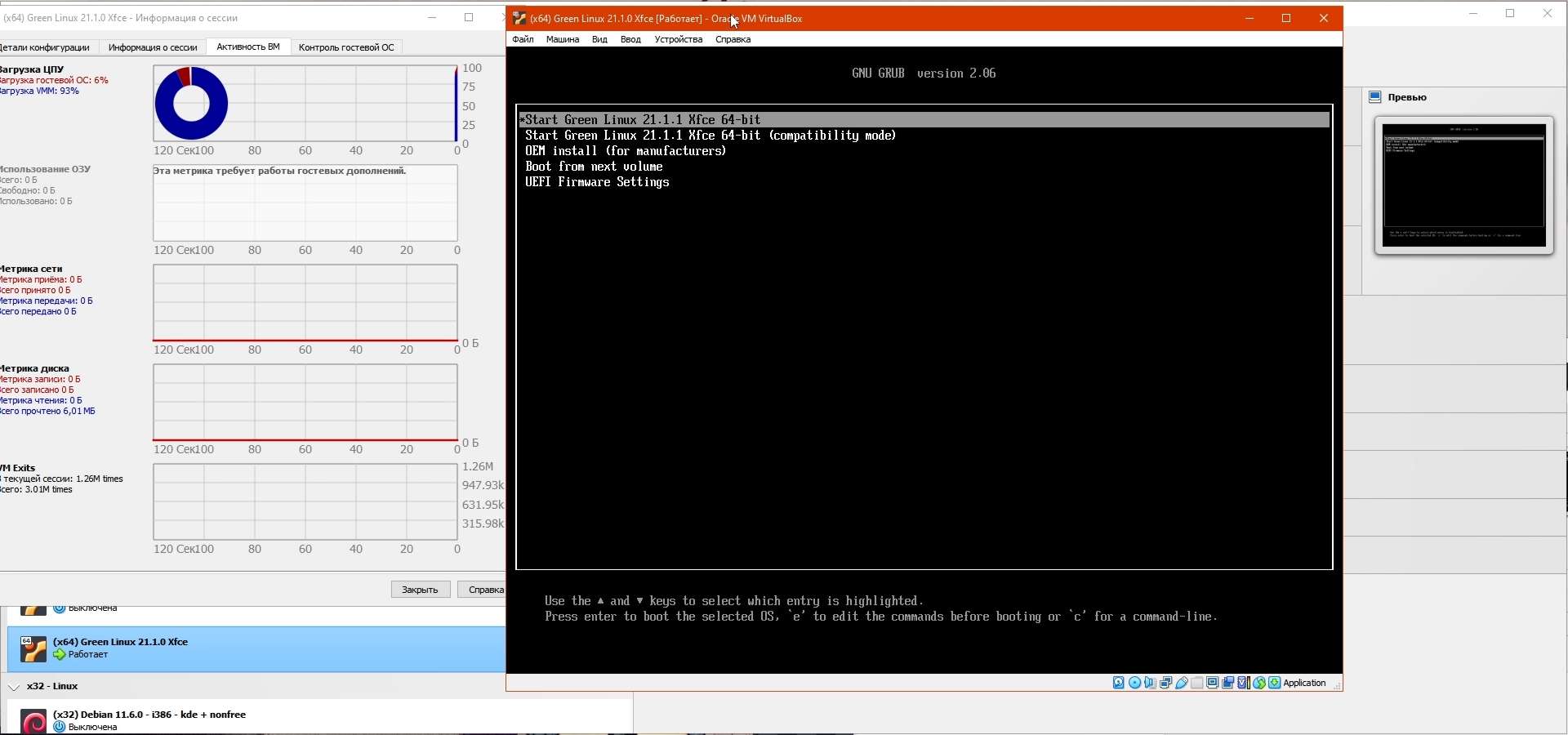Select GRUB entry Start Green Linux 21.1.1 Xfce 64-bit

[x=924, y=120]
